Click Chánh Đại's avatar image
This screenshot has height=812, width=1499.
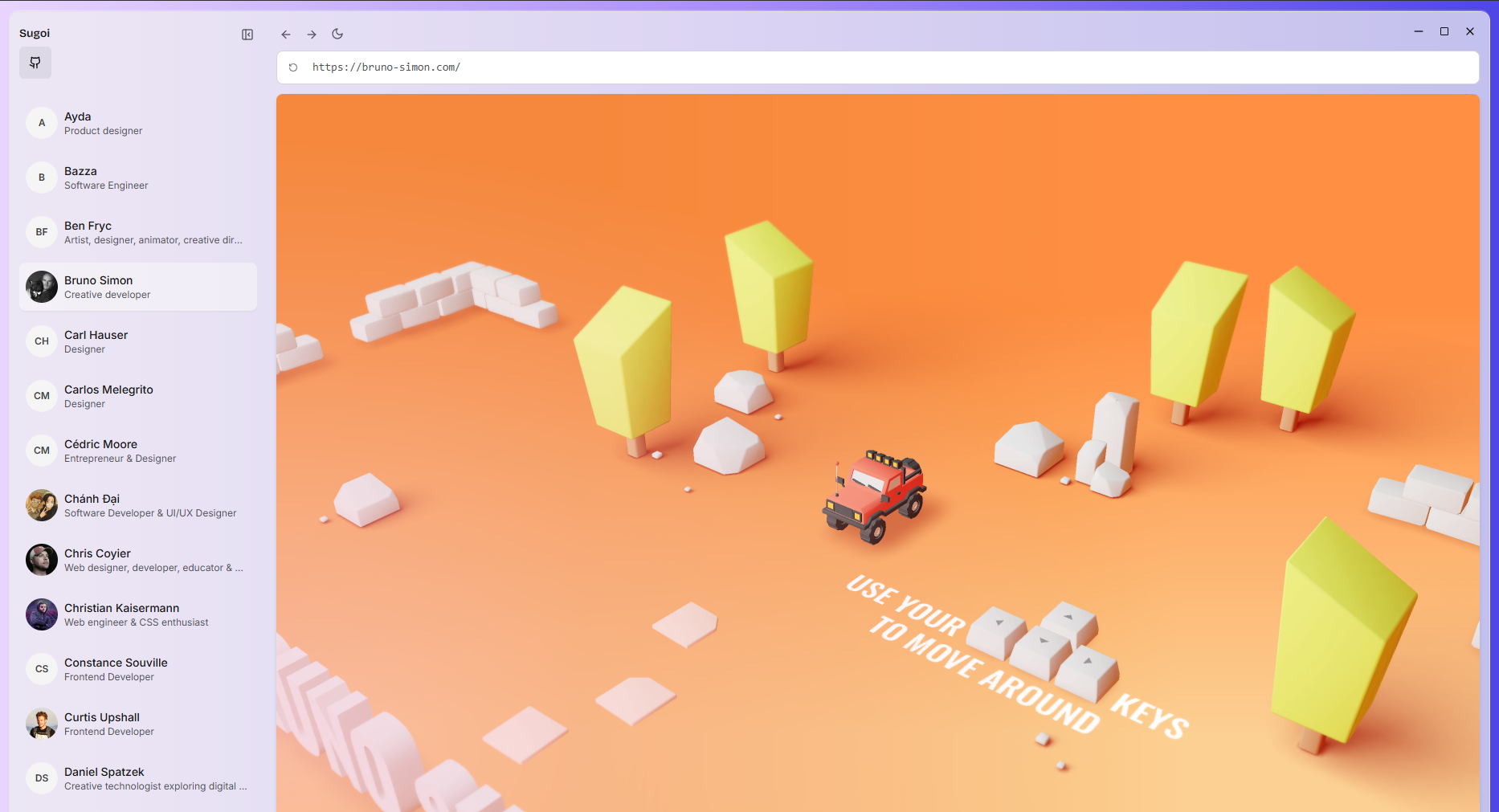click(42, 505)
